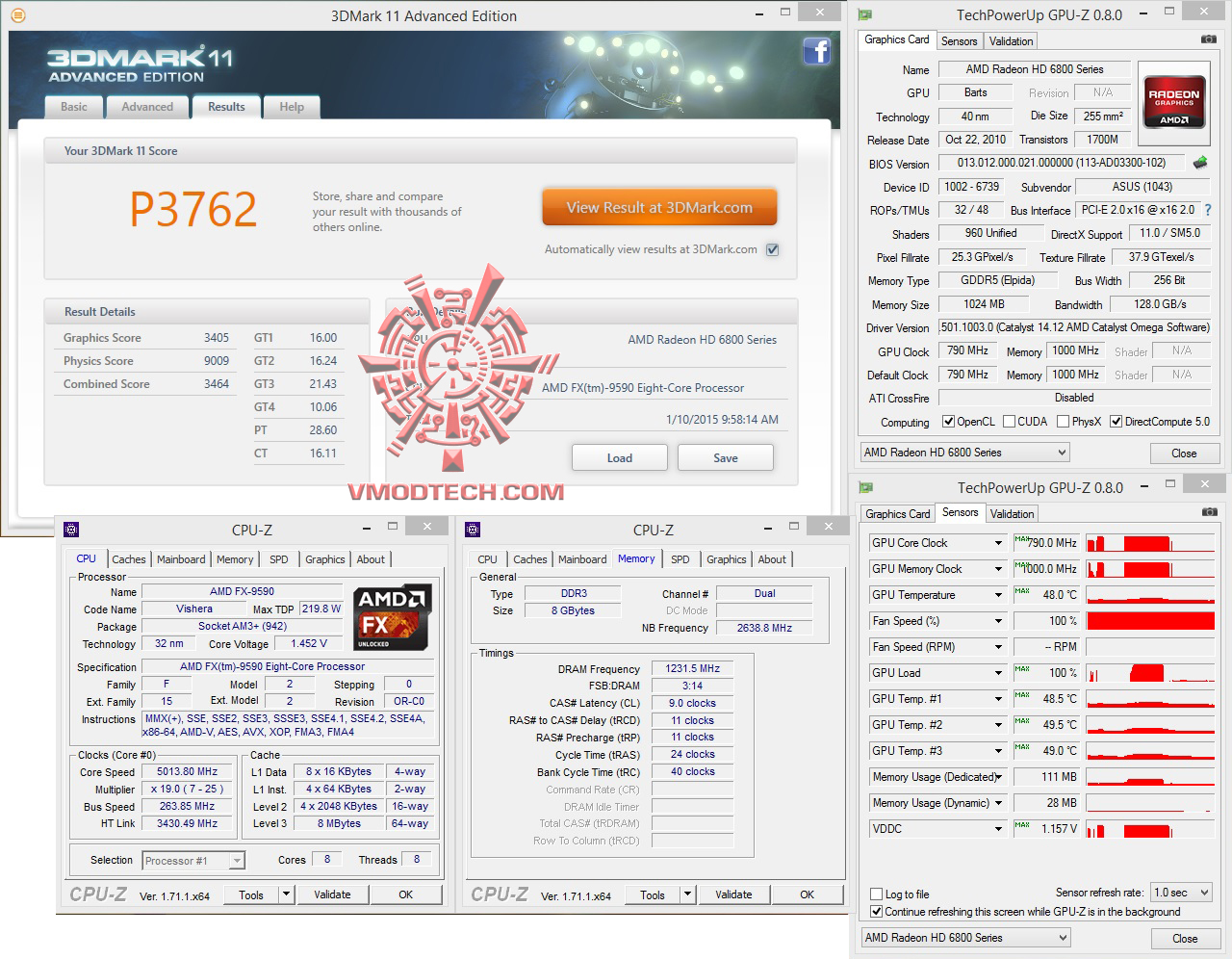Image resolution: width=1232 pixels, height=959 pixels.
Task: Click the Core Speed value 5013.80 MHz
Action: tap(188, 772)
